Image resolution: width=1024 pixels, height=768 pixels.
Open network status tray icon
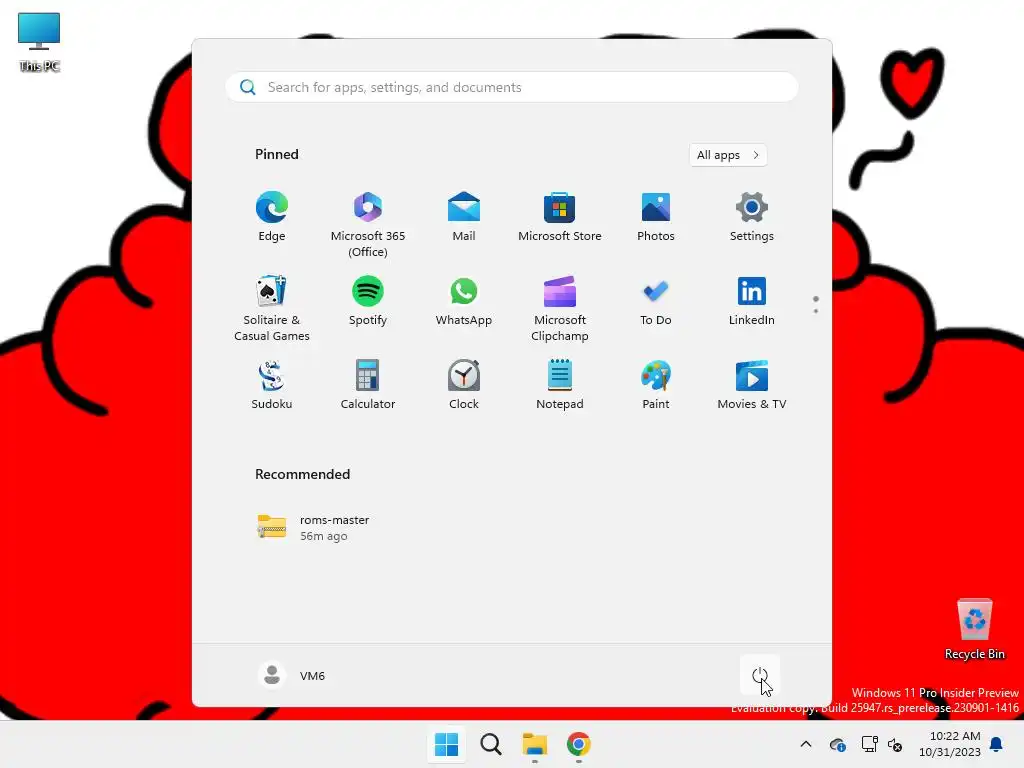coord(869,744)
